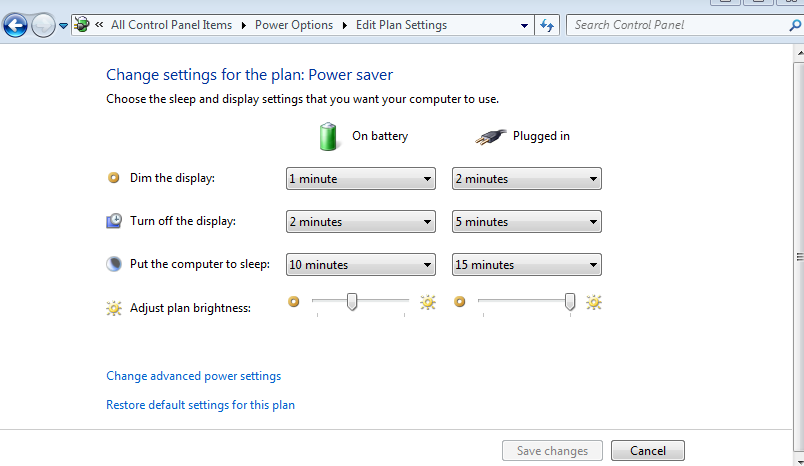Click the Turn off the display icon

pos(114,221)
